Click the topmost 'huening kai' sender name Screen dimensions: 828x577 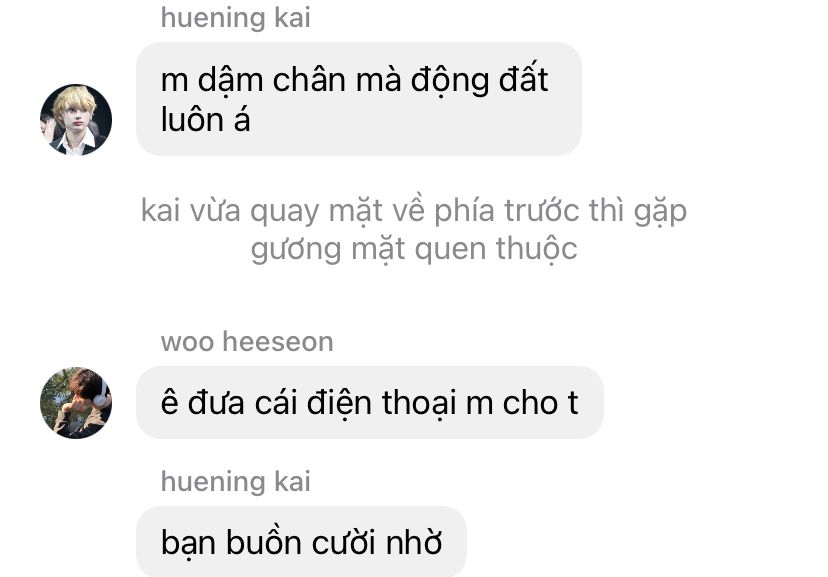click(236, 17)
